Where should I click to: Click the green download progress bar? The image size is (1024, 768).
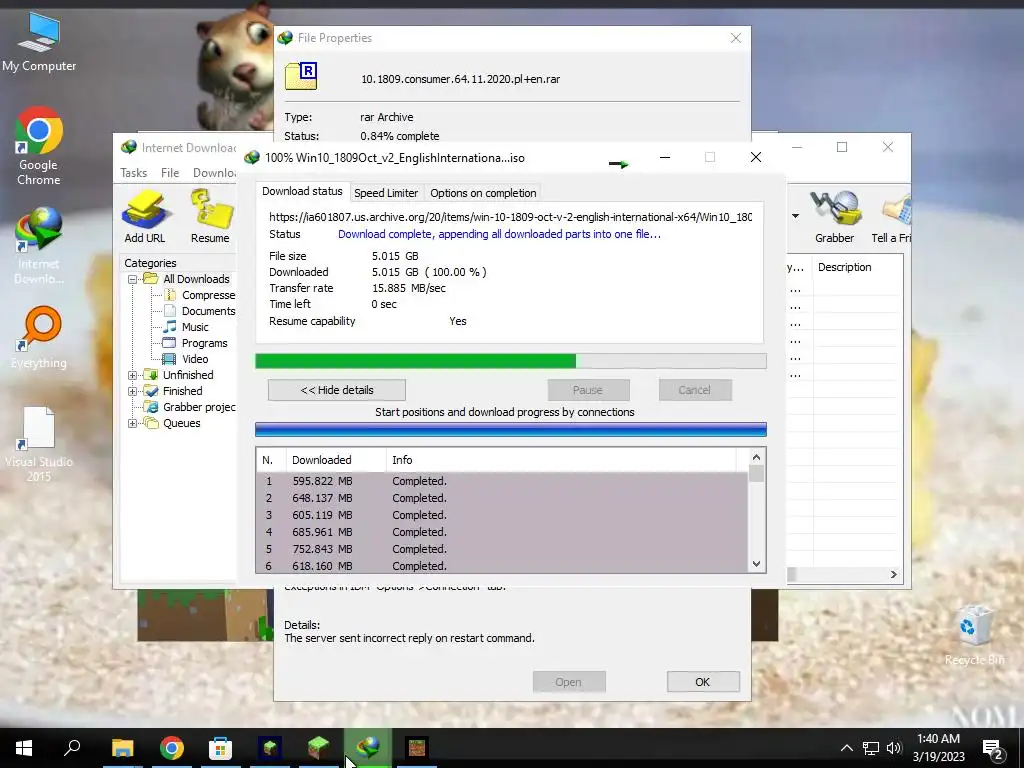coord(511,361)
